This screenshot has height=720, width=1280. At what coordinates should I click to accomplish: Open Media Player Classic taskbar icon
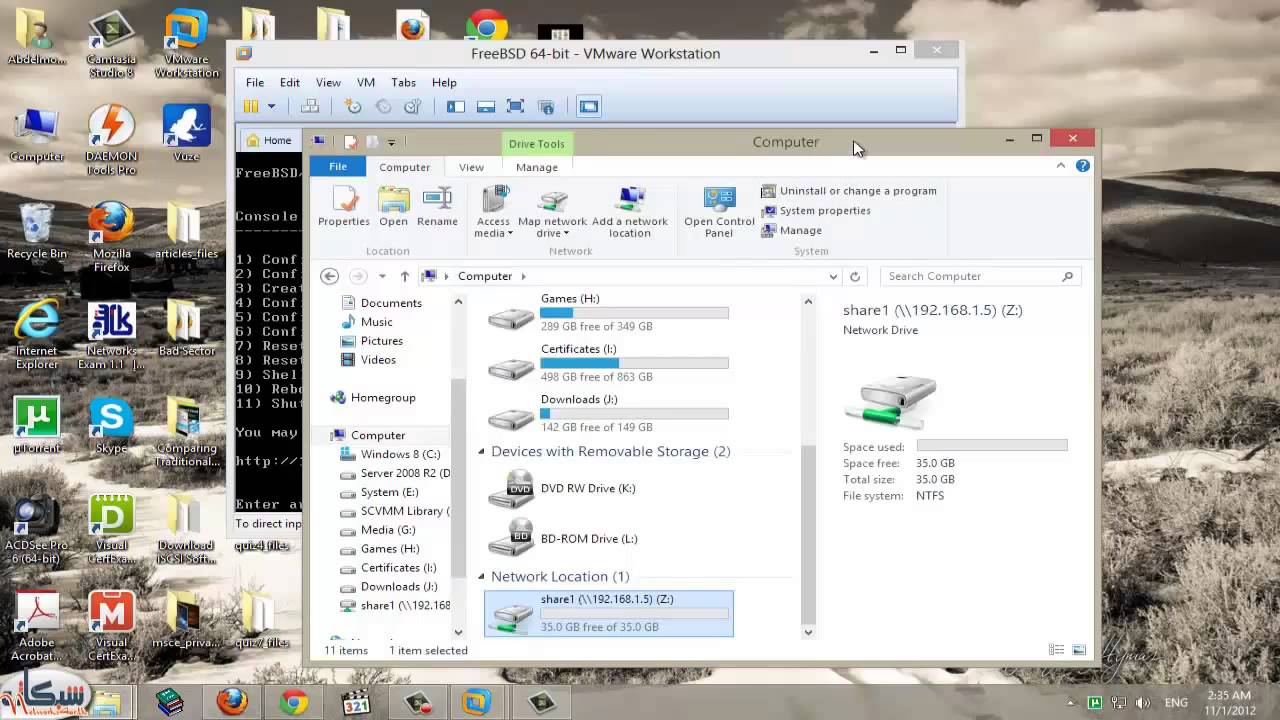pyautogui.click(x=355, y=702)
